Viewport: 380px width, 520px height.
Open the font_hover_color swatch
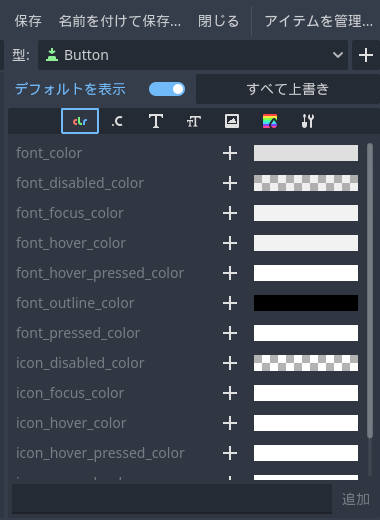306,243
